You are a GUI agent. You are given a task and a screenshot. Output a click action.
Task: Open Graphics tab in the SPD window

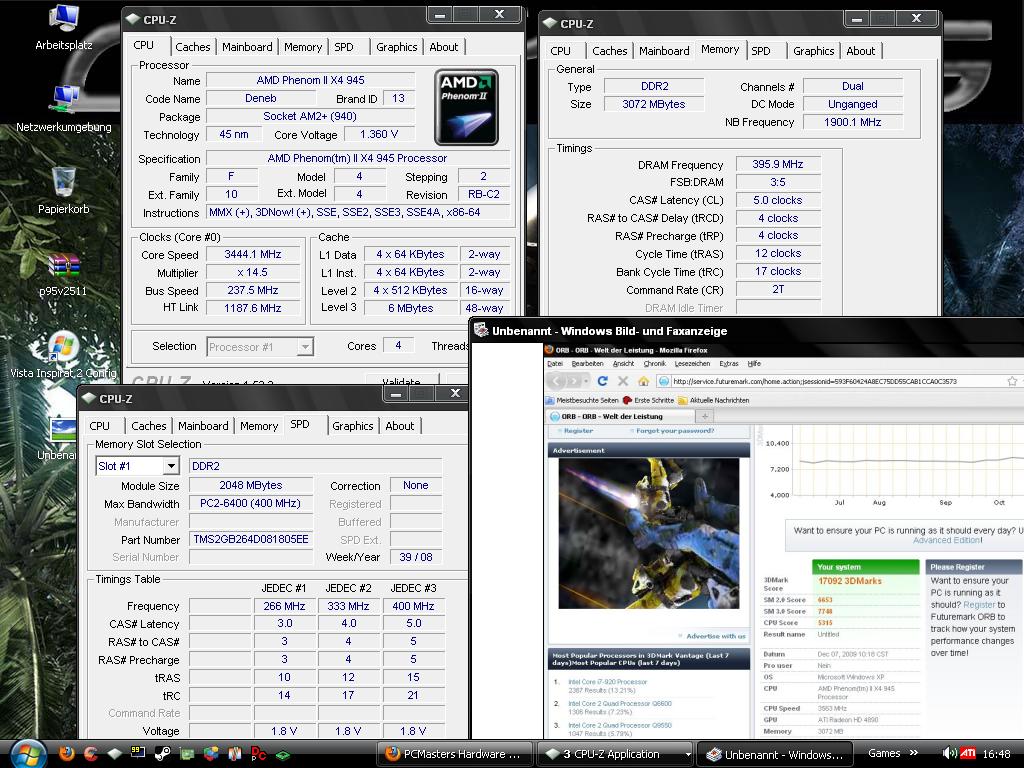353,426
